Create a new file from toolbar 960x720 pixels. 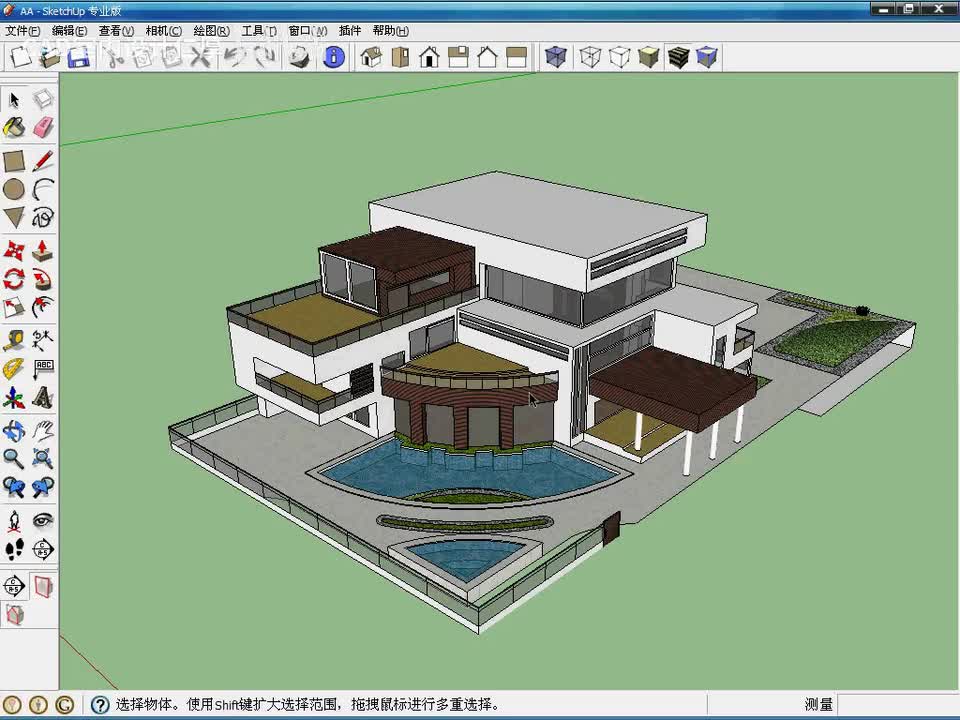pyautogui.click(x=20, y=57)
